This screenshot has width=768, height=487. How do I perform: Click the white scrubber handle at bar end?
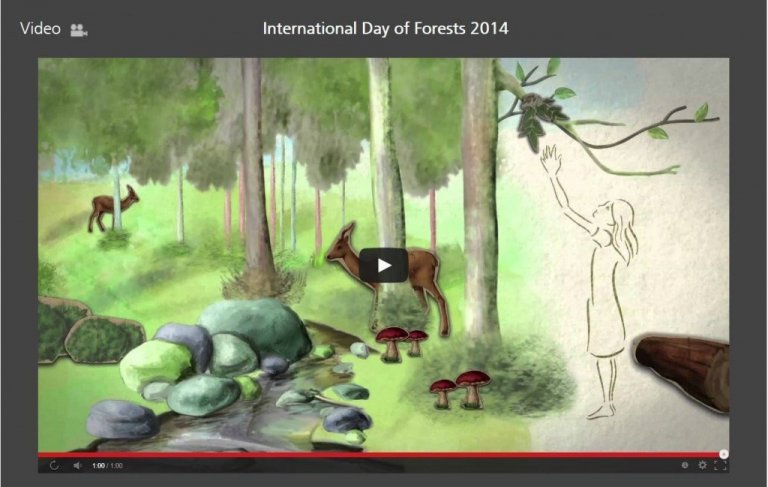pyautogui.click(x=723, y=454)
